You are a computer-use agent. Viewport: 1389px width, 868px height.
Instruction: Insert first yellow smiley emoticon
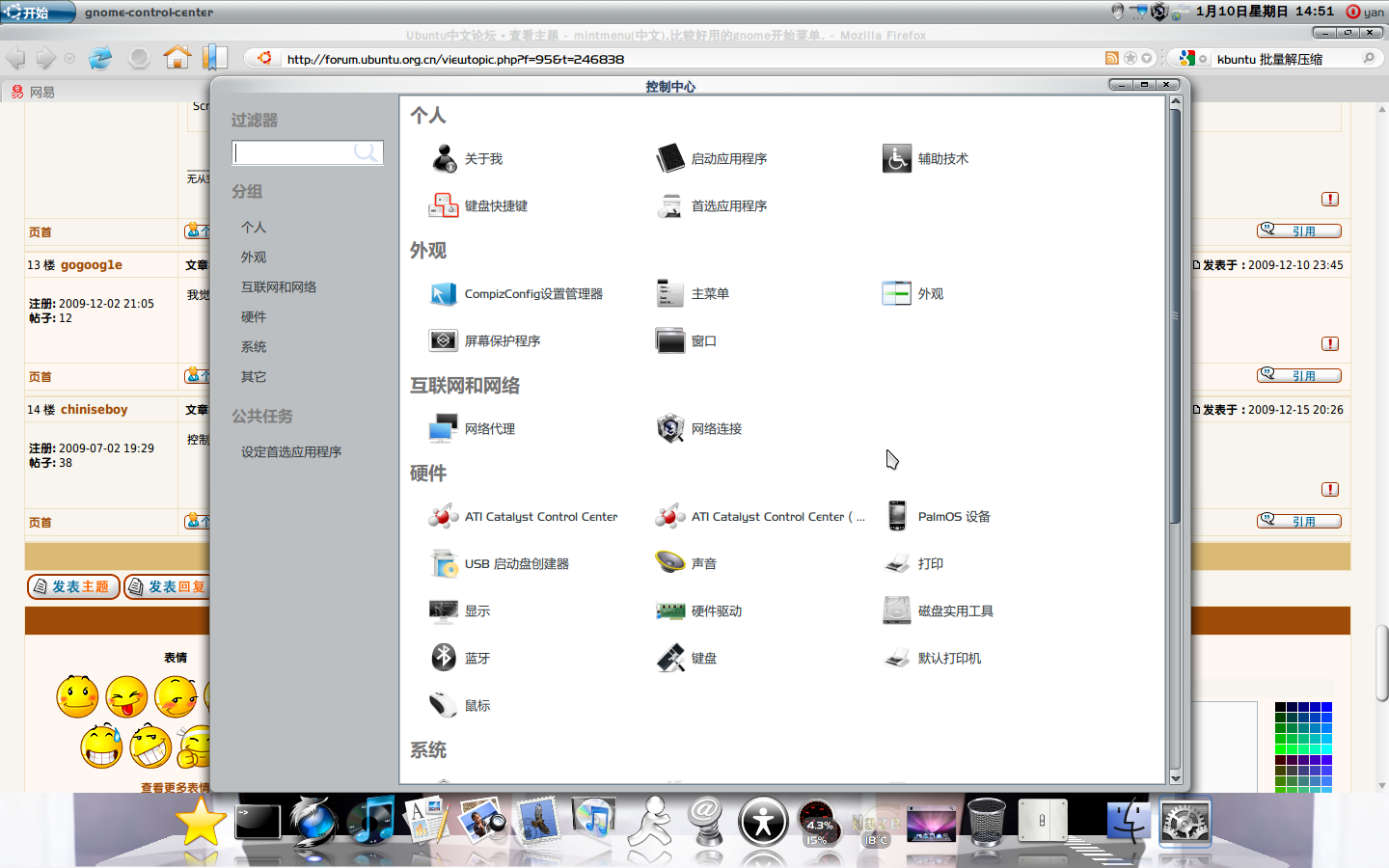click(77, 696)
